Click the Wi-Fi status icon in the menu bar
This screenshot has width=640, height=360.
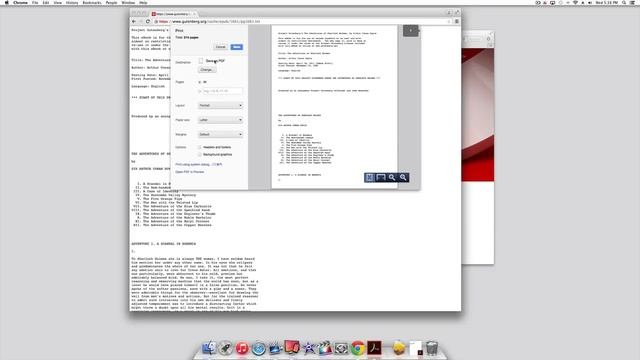tap(575, 2)
